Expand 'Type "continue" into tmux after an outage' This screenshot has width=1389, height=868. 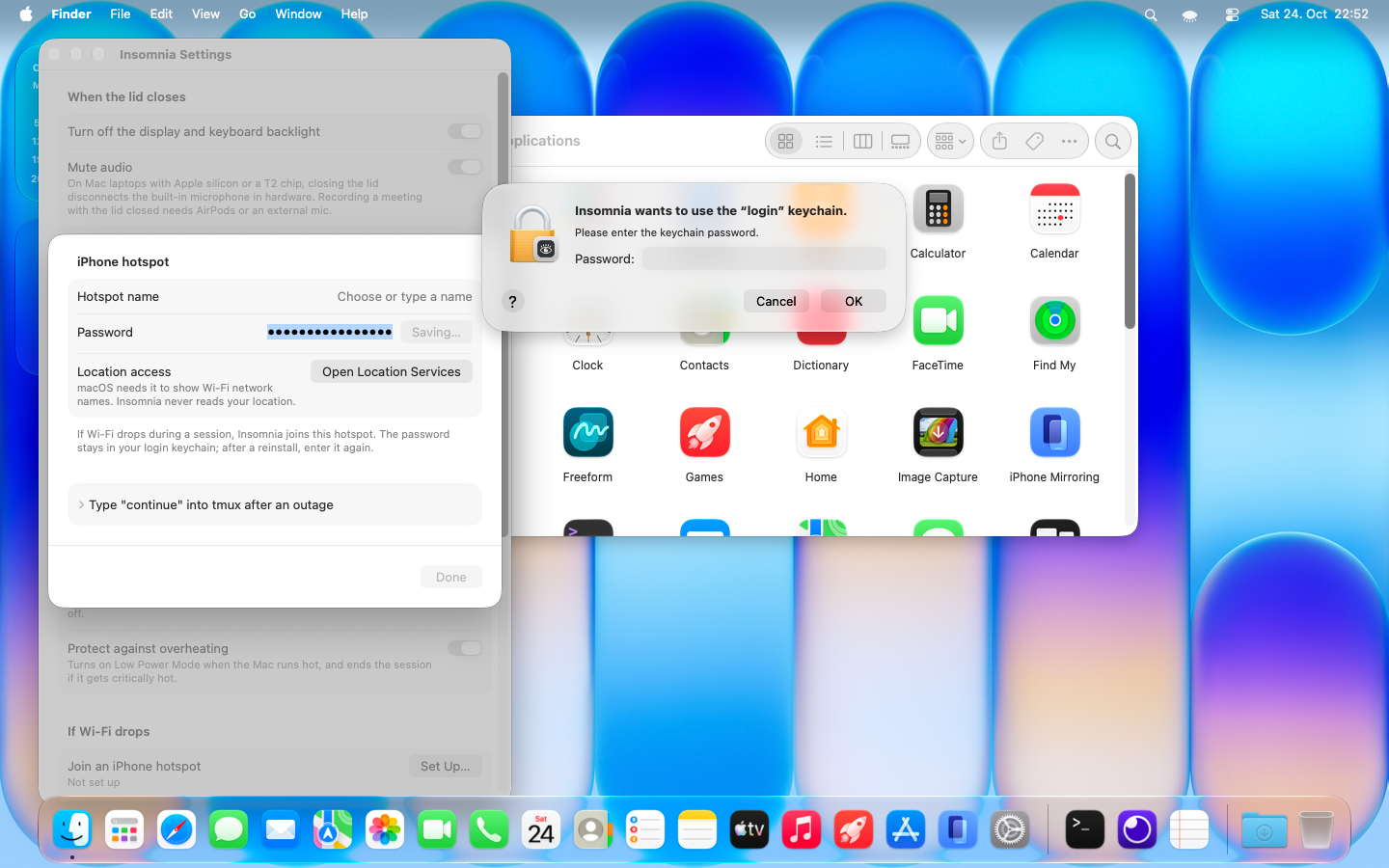[x=81, y=505]
